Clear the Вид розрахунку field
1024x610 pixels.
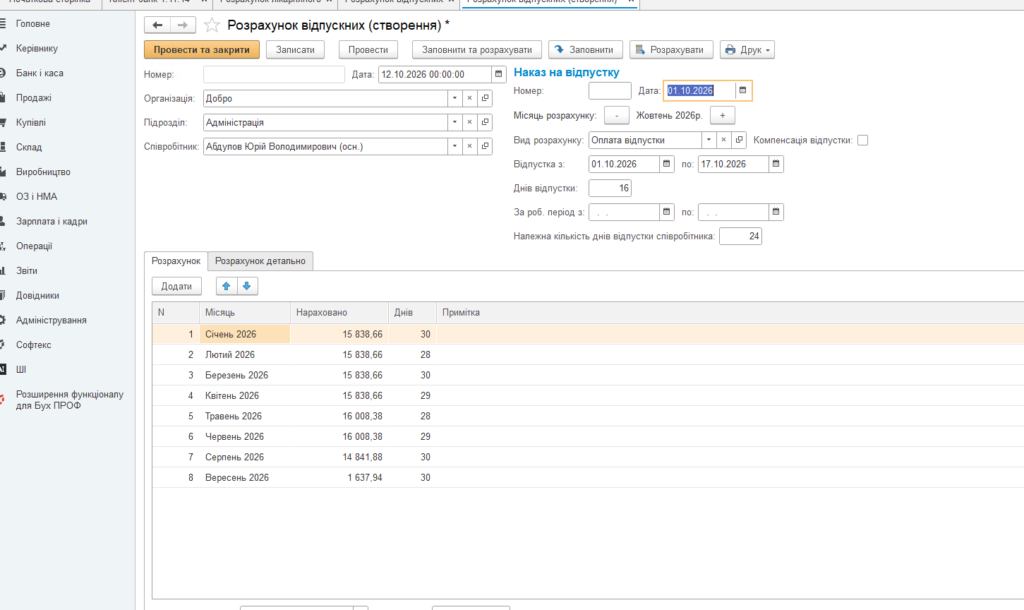tap(724, 140)
